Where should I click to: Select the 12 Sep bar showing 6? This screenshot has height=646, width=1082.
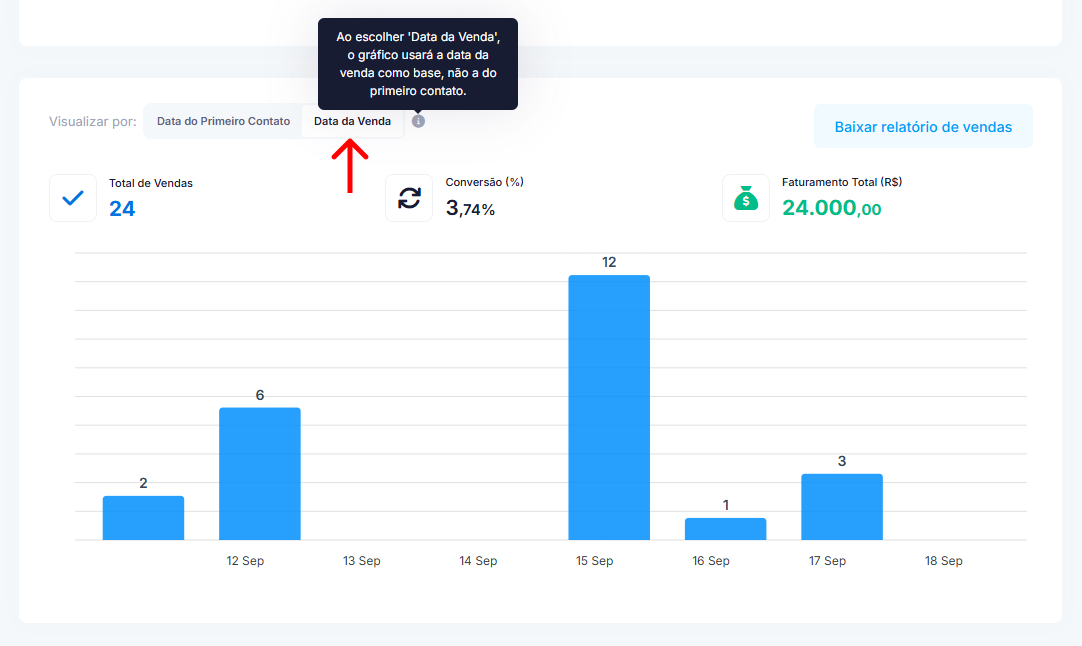[259, 473]
